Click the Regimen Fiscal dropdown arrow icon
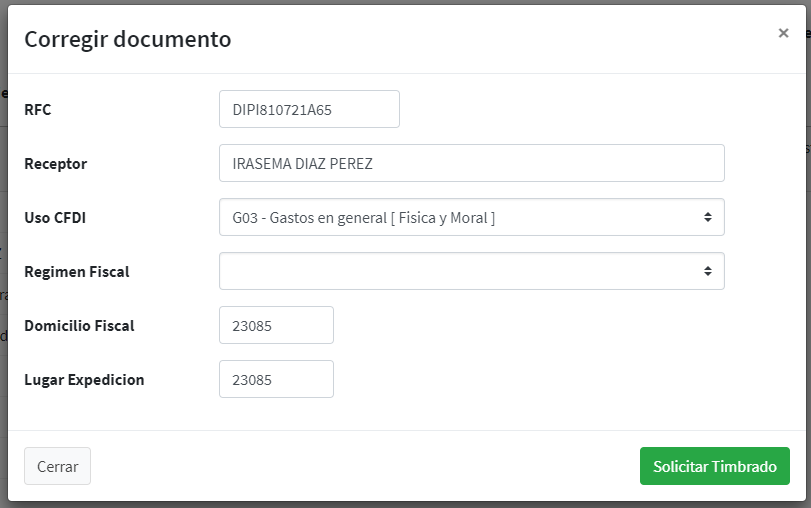The height and width of the screenshot is (508, 811). (x=707, y=271)
